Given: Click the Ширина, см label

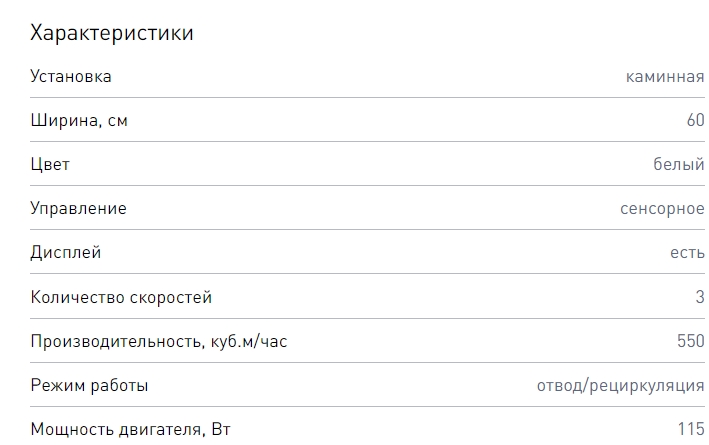Looking at the screenshot, I should pos(79,121).
